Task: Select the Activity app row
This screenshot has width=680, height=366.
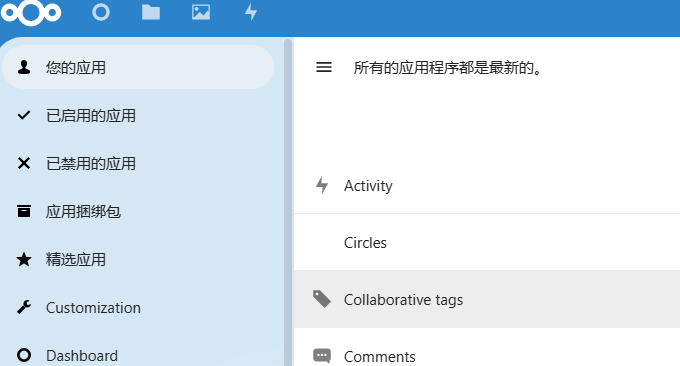Action: (487, 185)
